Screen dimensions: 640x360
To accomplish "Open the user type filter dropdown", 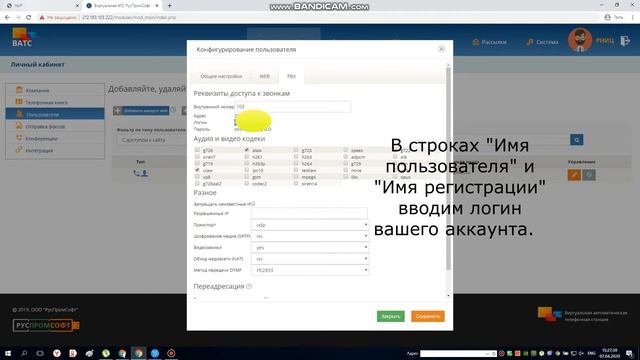I will pyautogui.click(x=152, y=140).
